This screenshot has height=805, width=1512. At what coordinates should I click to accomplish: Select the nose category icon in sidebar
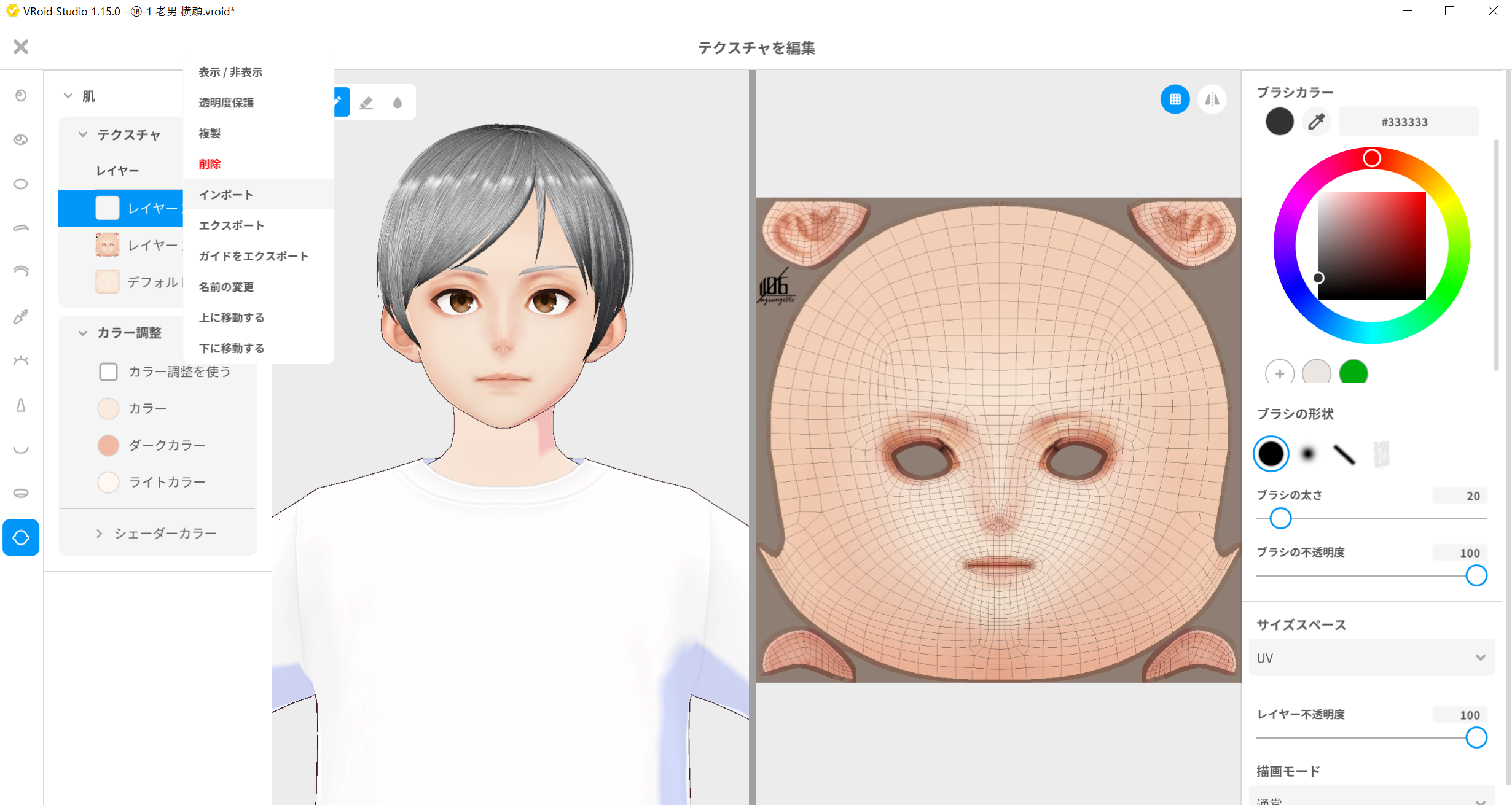pos(21,405)
